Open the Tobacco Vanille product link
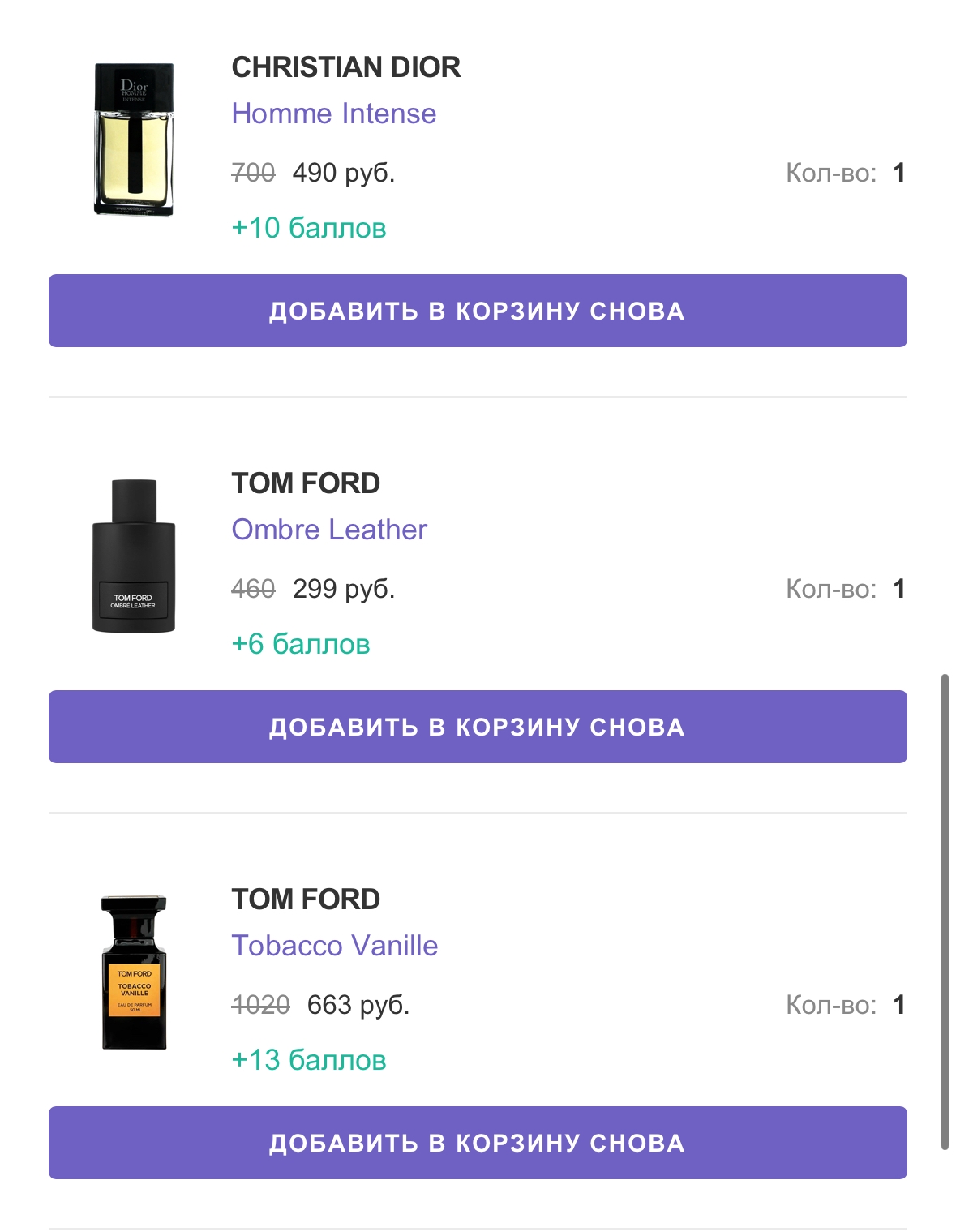Viewport: 956px width, 1232px height. coord(334,946)
